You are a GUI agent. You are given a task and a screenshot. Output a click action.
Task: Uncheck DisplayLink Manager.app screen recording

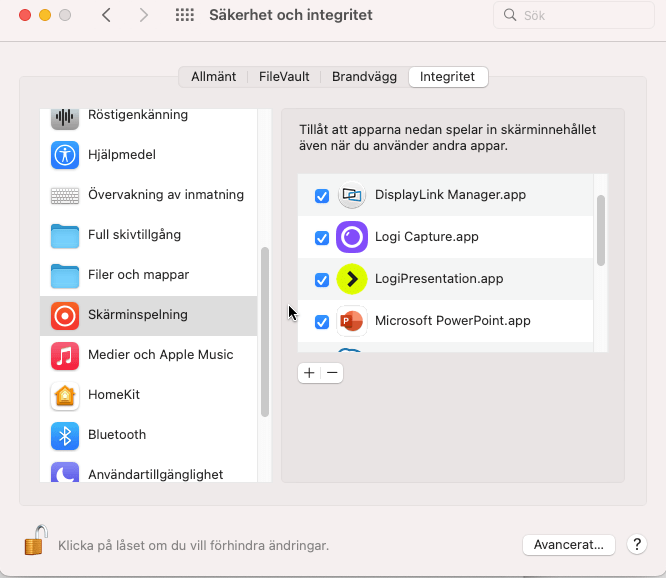pyautogui.click(x=322, y=196)
